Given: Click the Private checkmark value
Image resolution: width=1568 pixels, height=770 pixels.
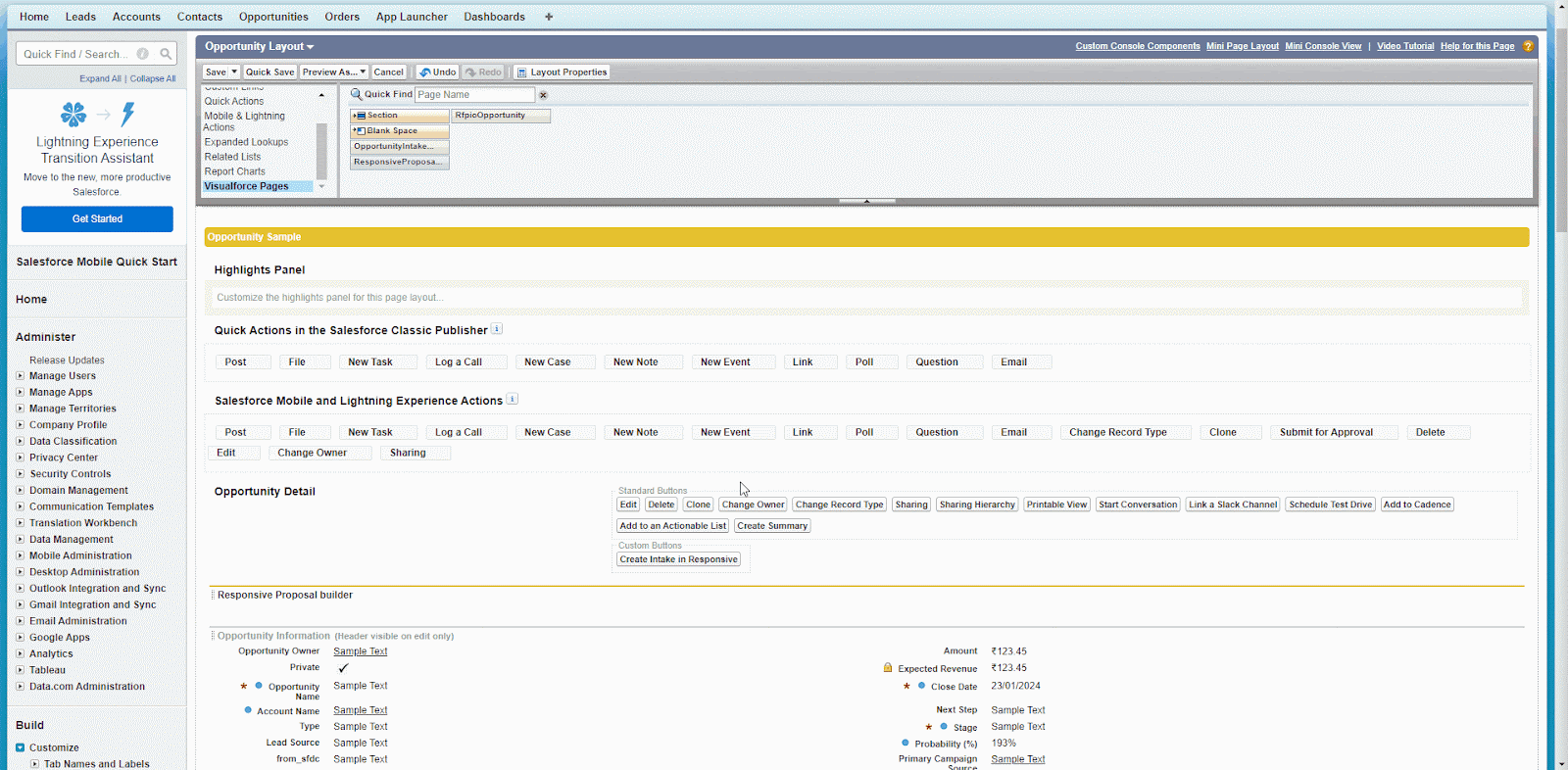Looking at the screenshot, I should click(343, 668).
